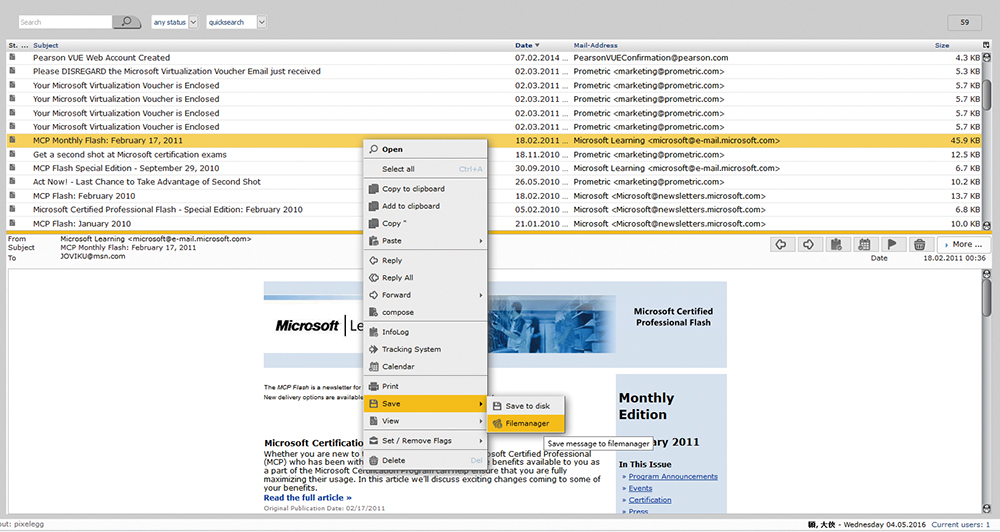The width and height of the screenshot is (1000, 532).
Task: Click the Print icon in context menu
Action: pos(374,387)
